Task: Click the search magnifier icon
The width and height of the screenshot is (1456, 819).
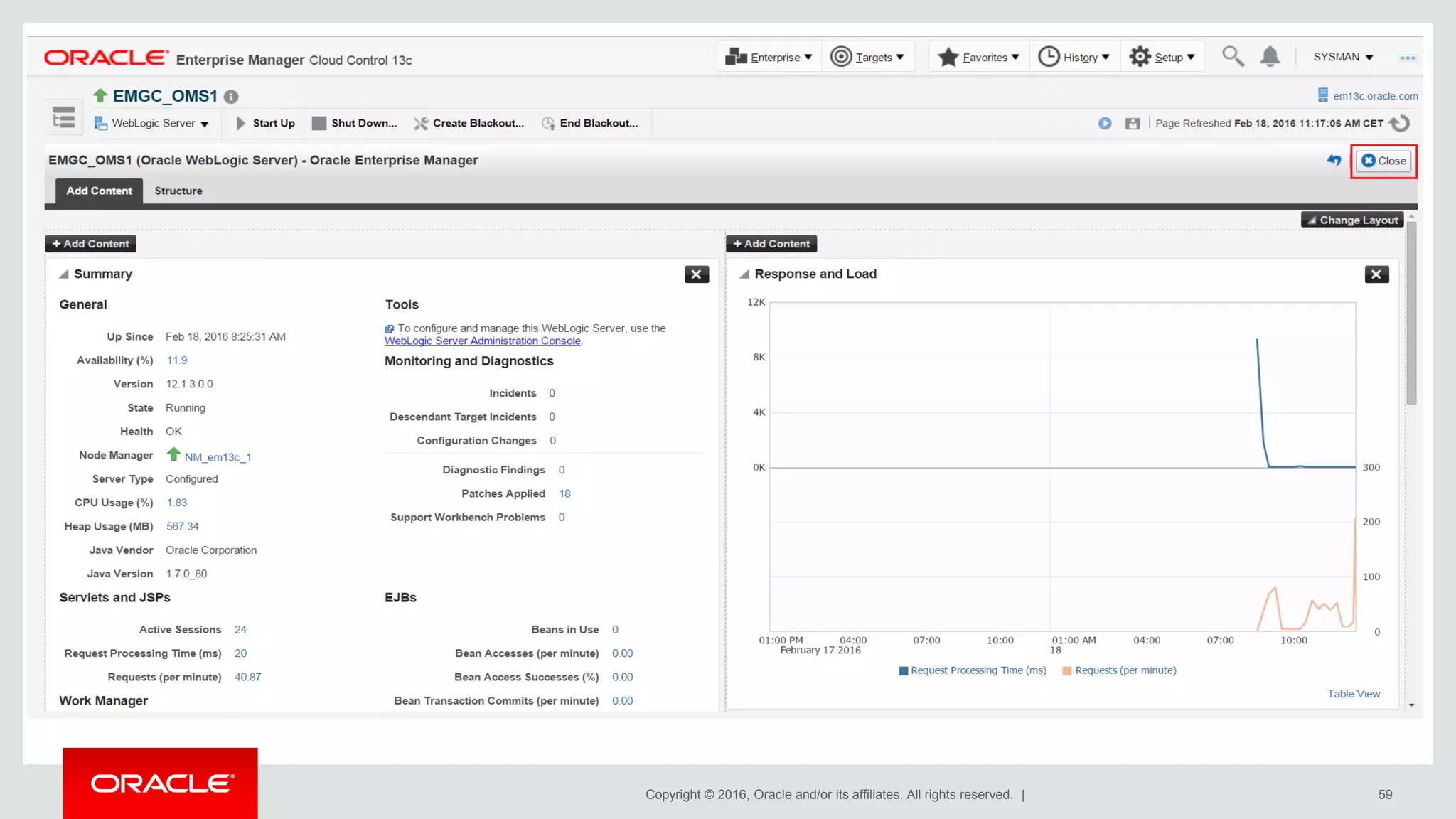Action: tap(1233, 56)
